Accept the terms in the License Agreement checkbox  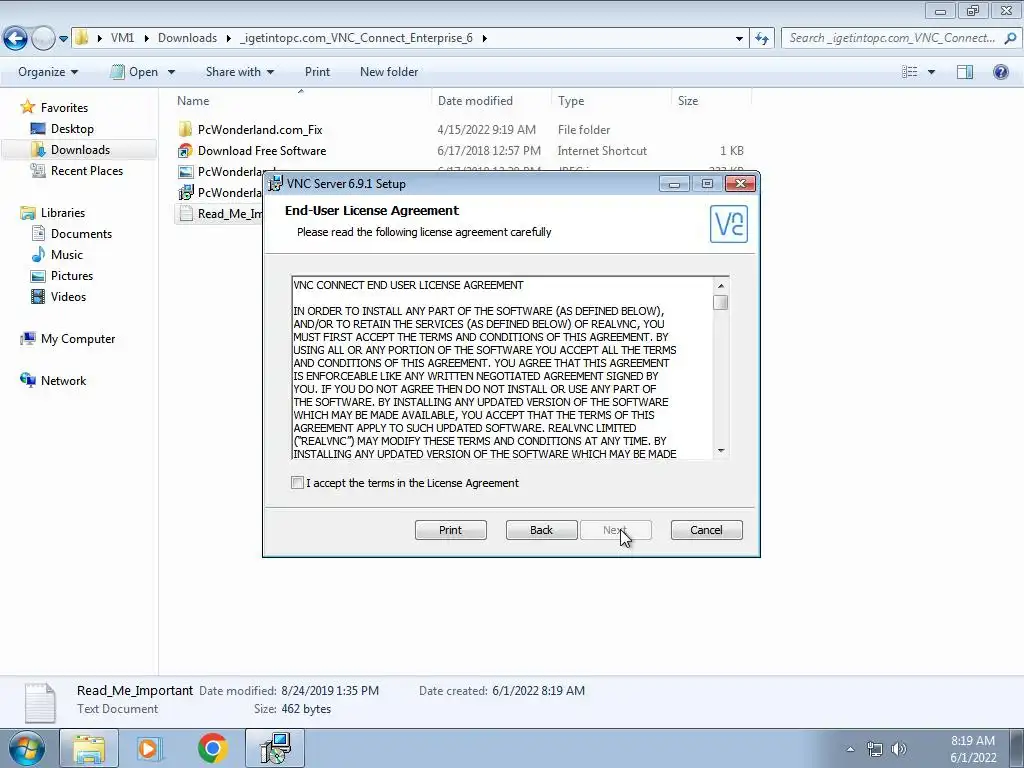pos(297,483)
